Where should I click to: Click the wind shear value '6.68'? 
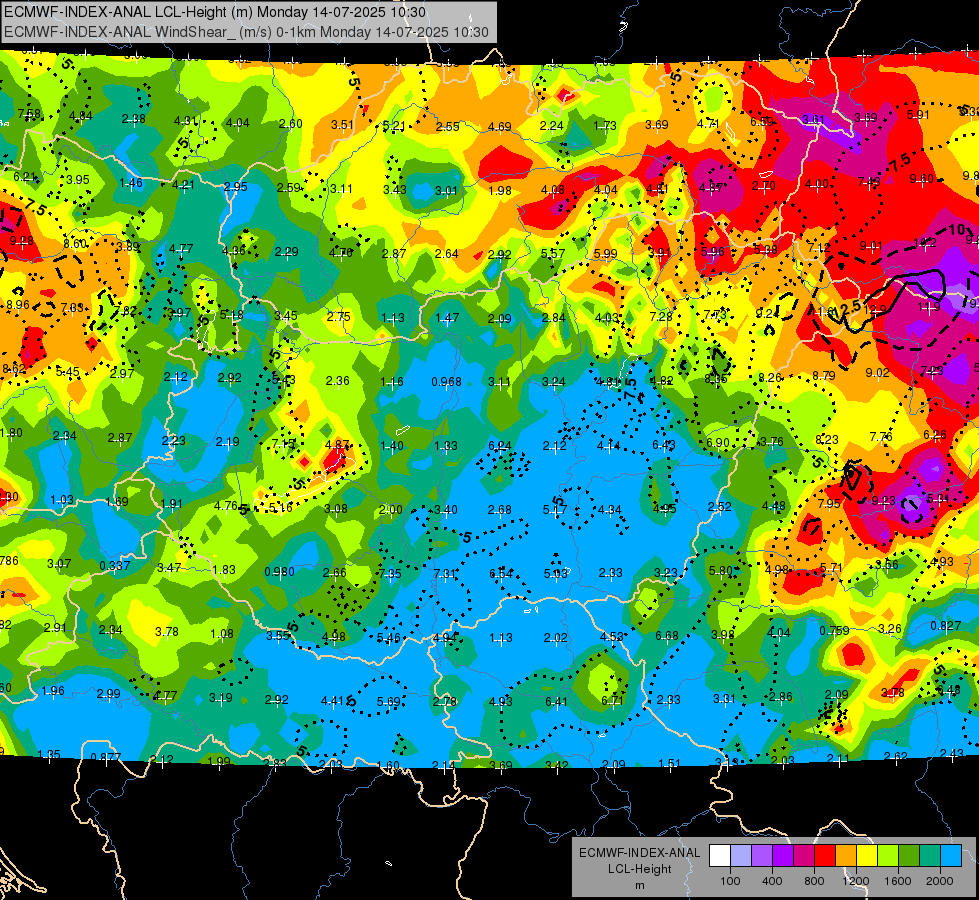[666, 636]
